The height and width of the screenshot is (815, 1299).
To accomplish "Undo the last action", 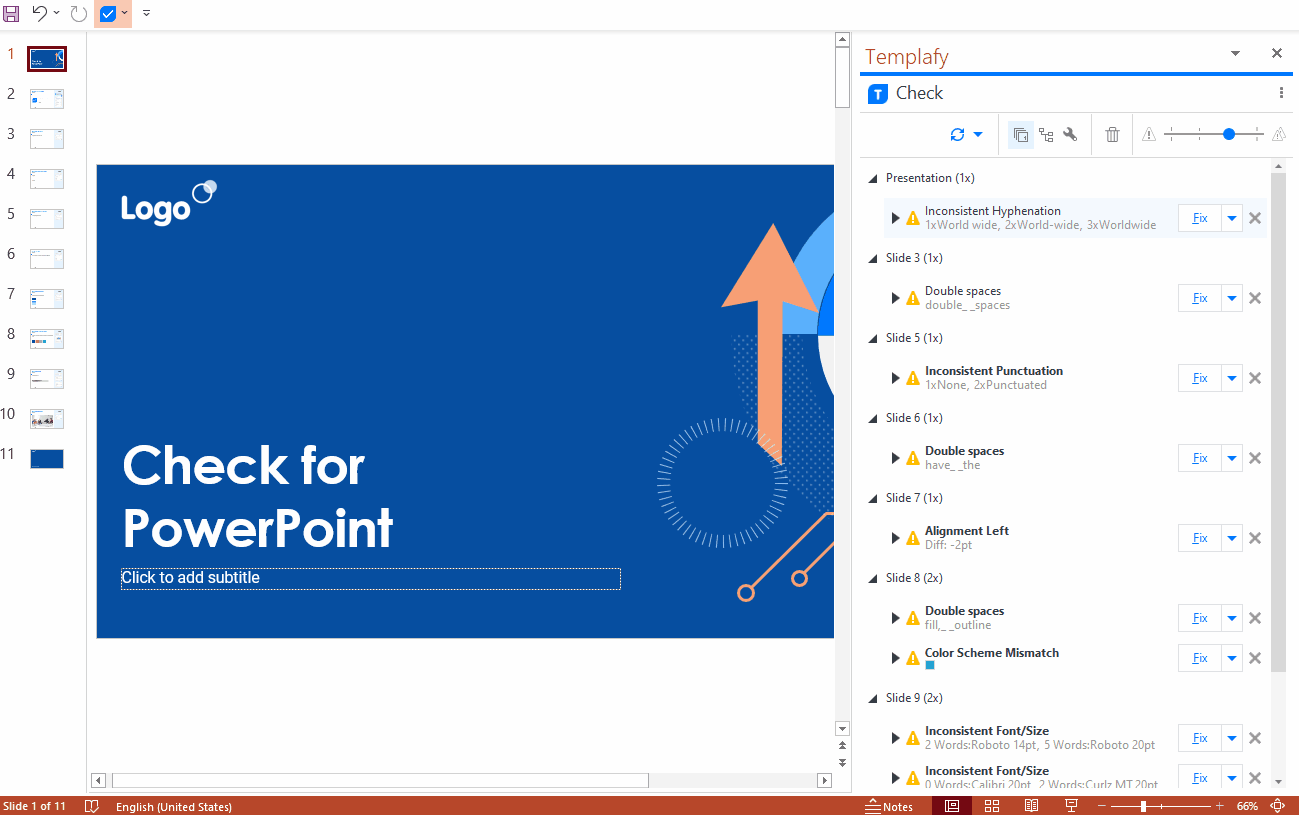I will (38, 14).
